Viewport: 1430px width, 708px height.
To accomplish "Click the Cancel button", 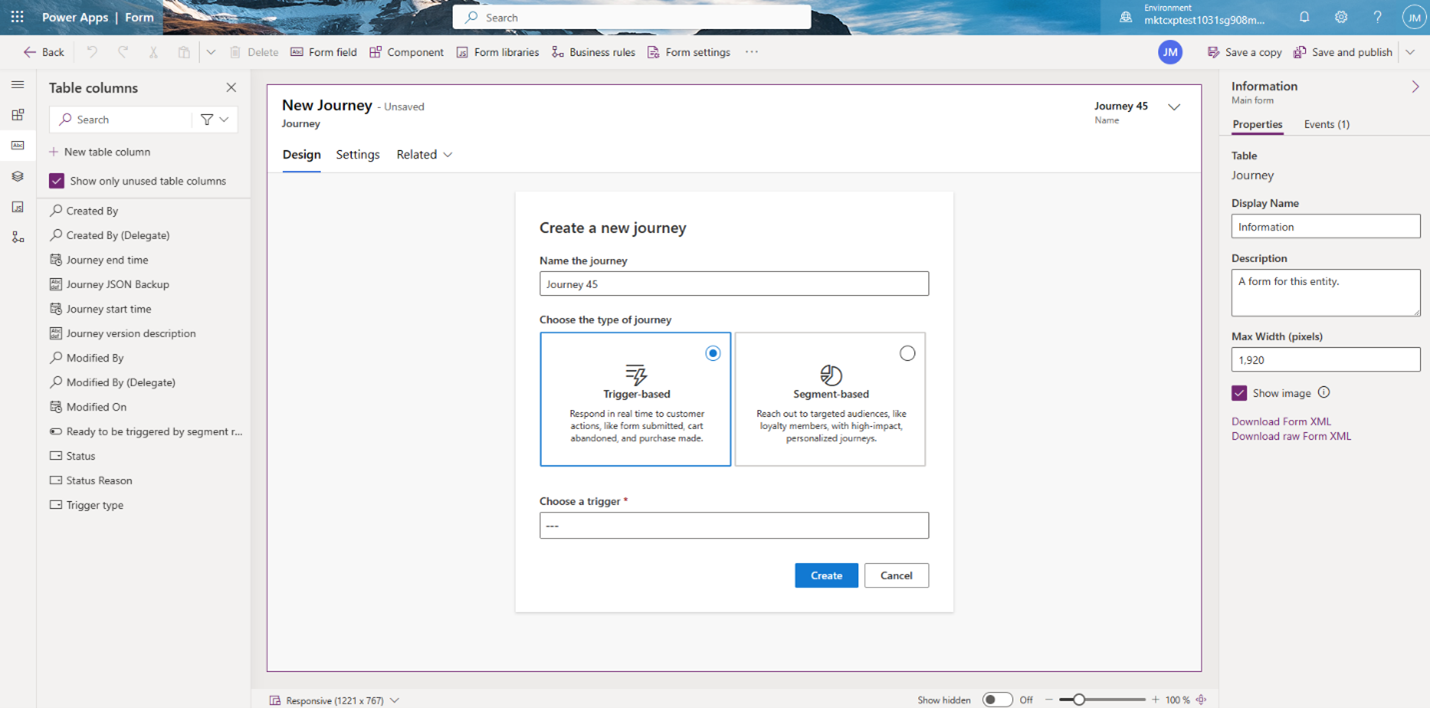I will click(896, 576).
